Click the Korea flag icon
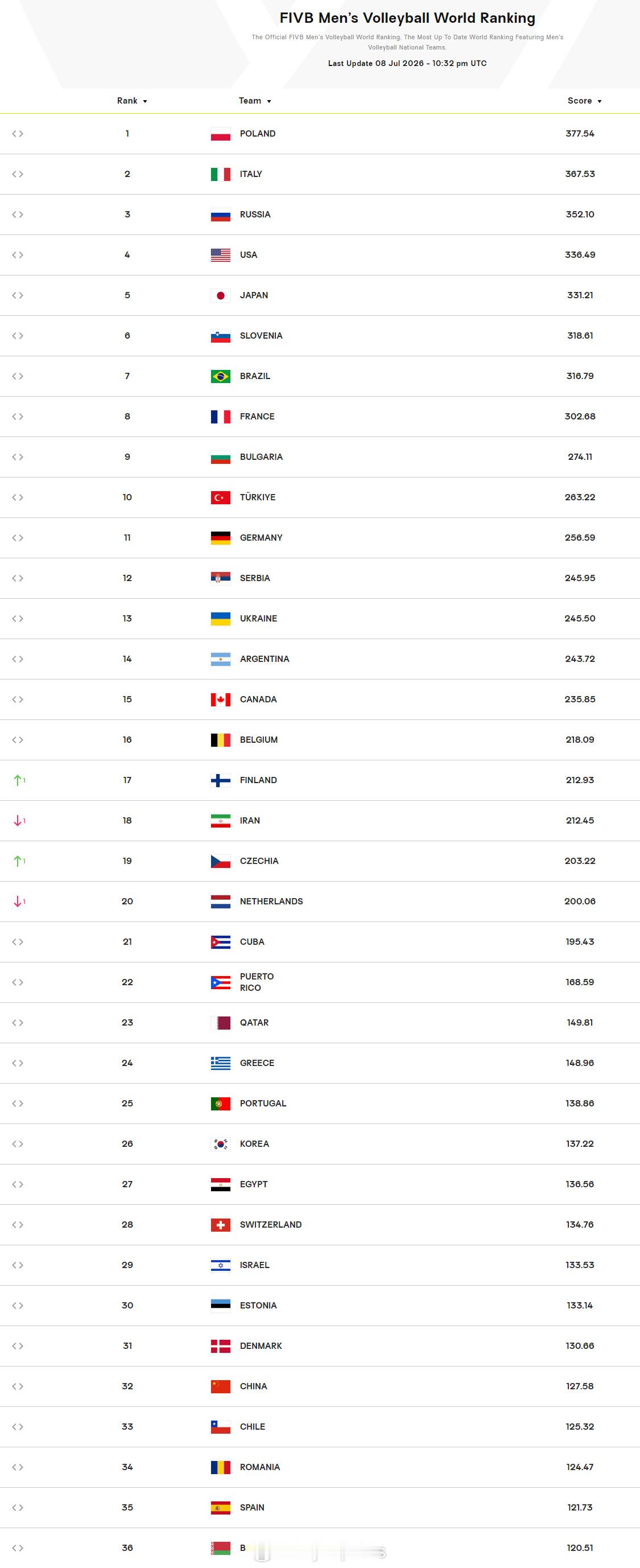Screen dimensions: 640x1568 [x=220, y=1145]
